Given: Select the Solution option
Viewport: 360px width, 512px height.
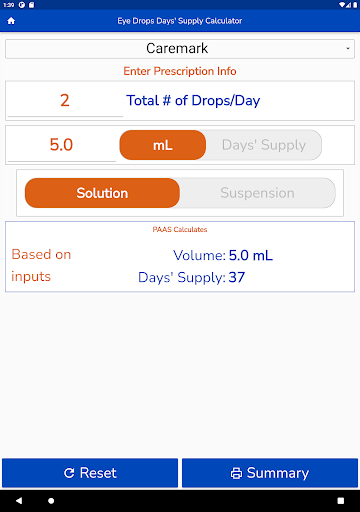Looking at the screenshot, I should pos(102,193).
